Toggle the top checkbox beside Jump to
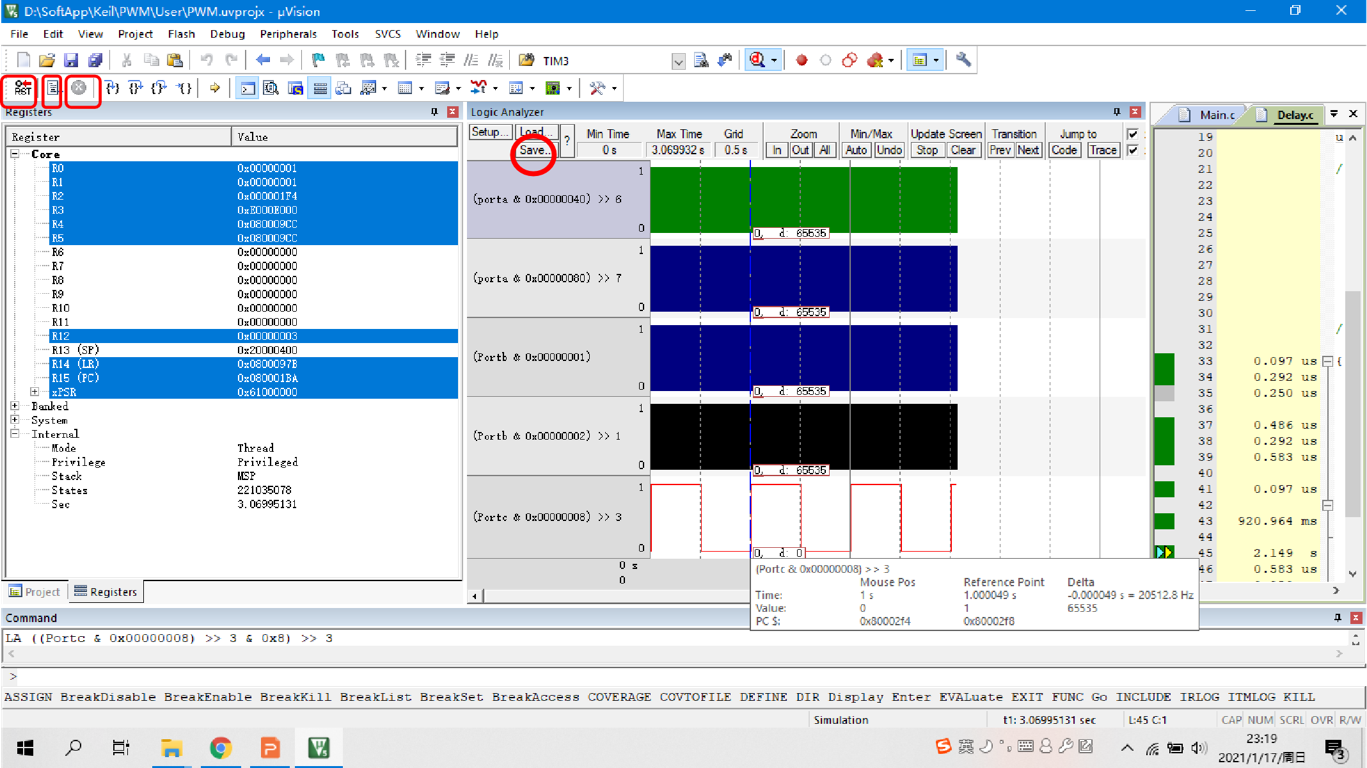 coord(1135,133)
